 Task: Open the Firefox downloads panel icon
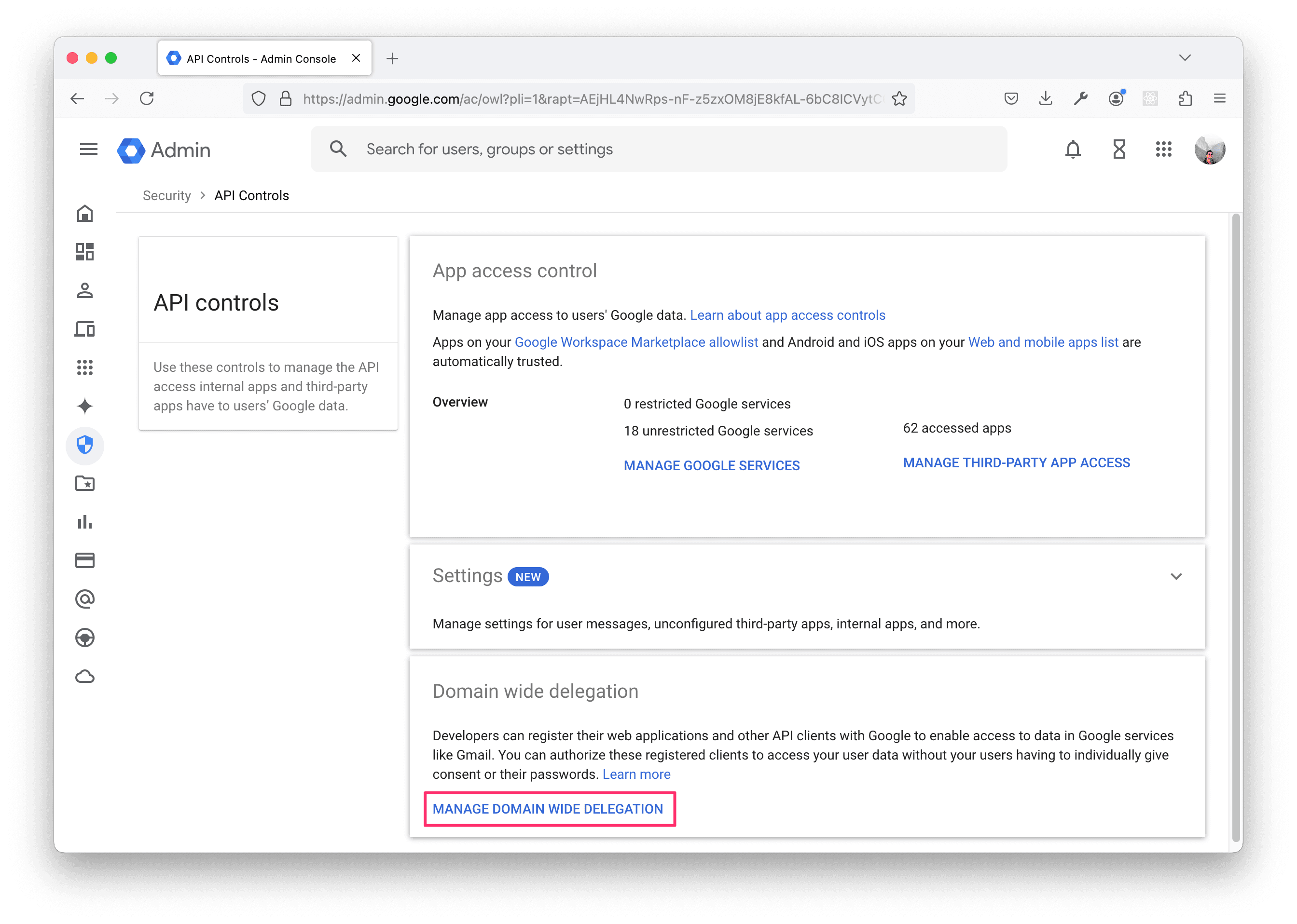click(1046, 98)
